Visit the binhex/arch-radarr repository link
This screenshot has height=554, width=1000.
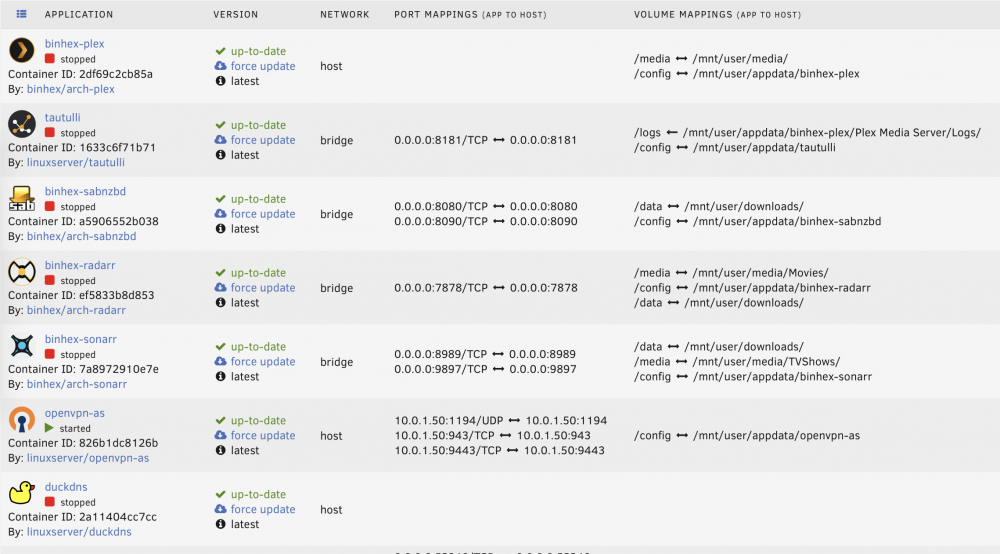pos(77,310)
